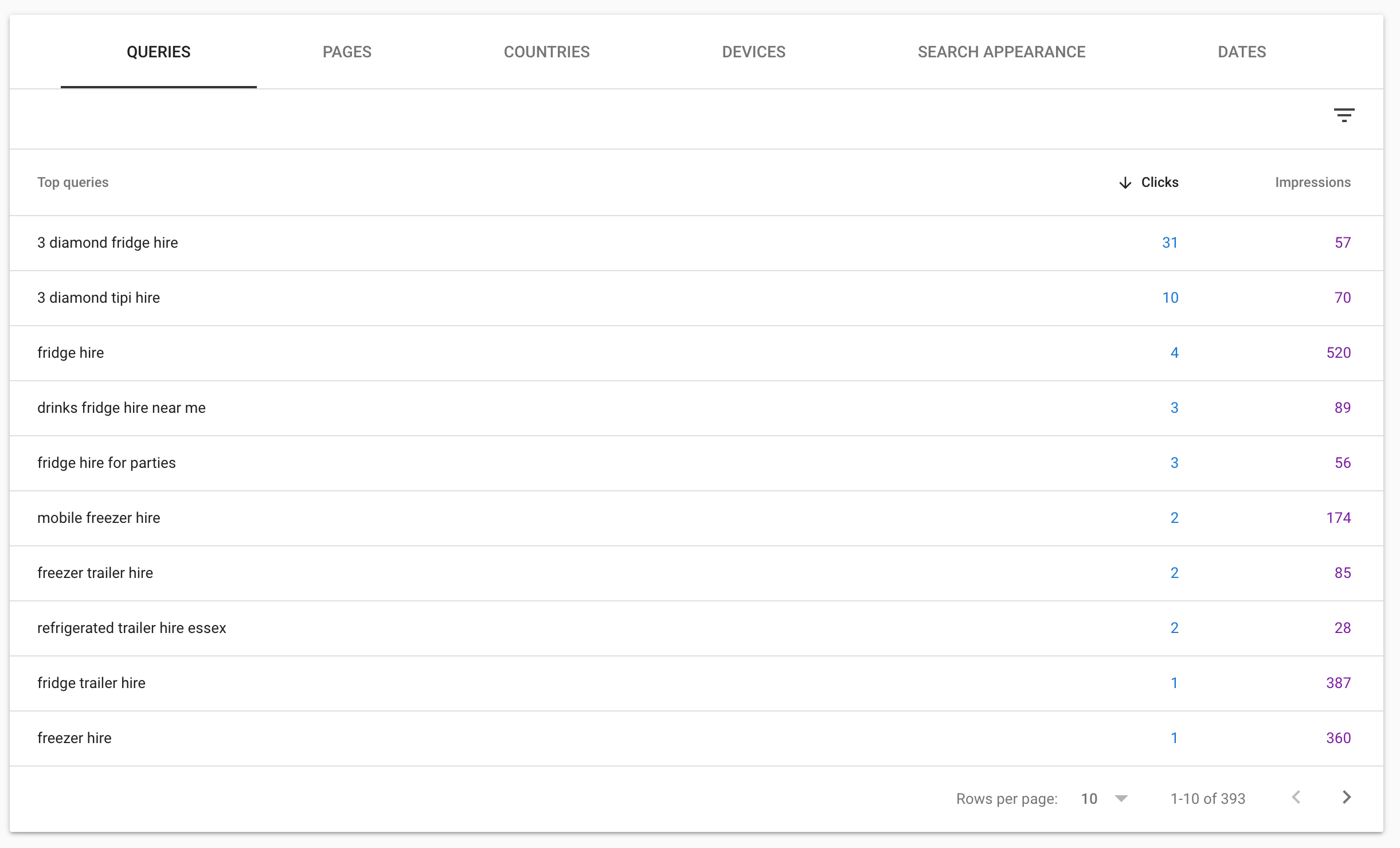The height and width of the screenshot is (848, 1400).
Task: Click the 'Rows per page:' label
Action: (x=1007, y=799)
